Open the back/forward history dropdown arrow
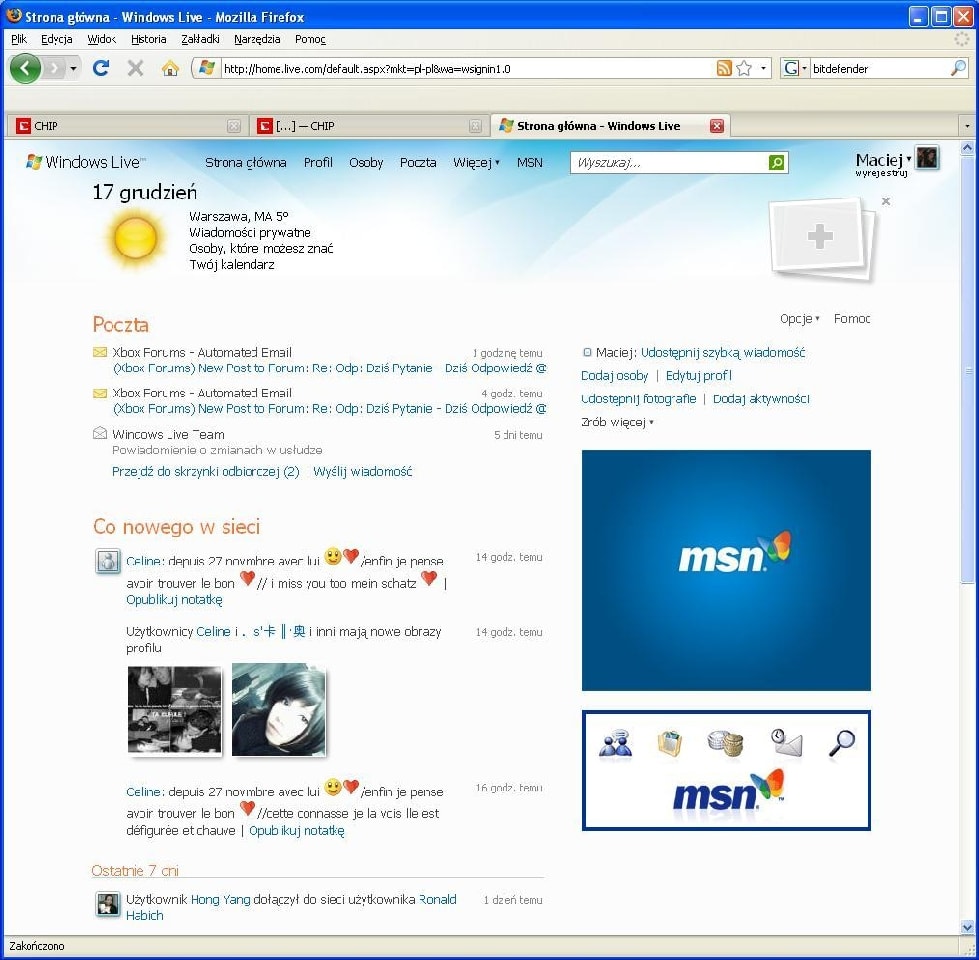The image size is (979, 960). tap(74, 68)
